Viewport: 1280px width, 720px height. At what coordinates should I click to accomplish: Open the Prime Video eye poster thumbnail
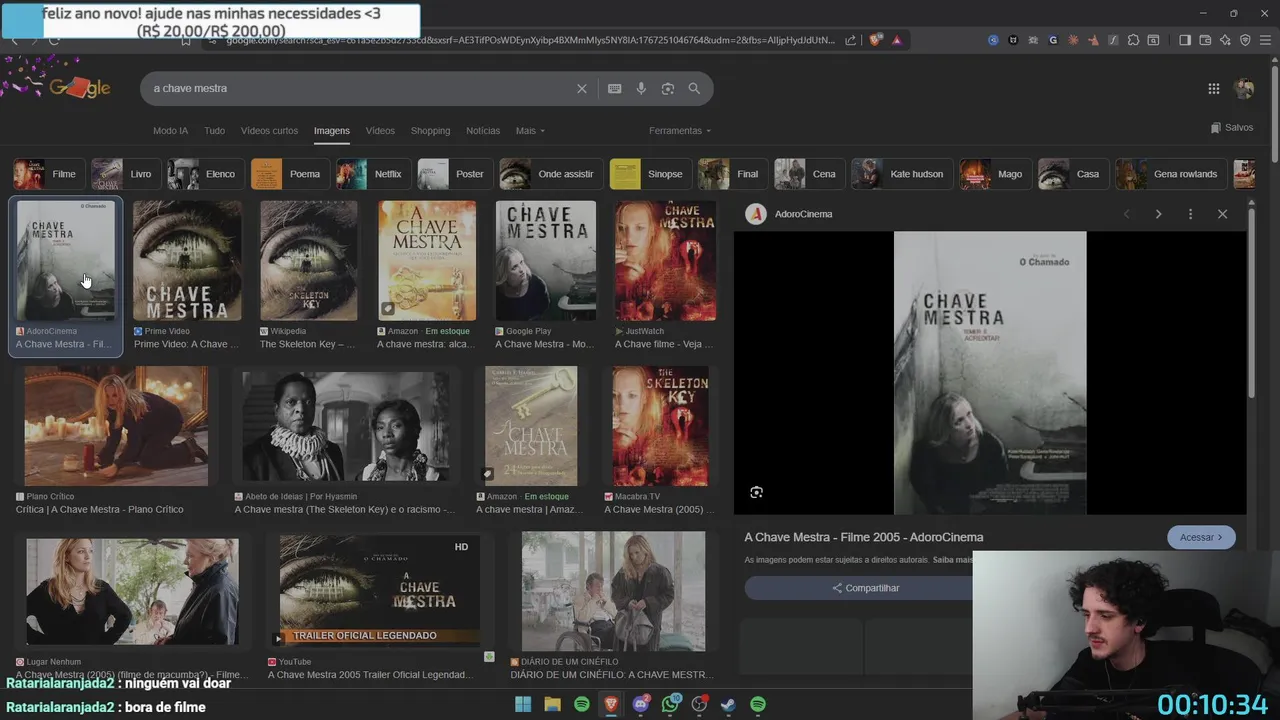[x=187, y=260]
